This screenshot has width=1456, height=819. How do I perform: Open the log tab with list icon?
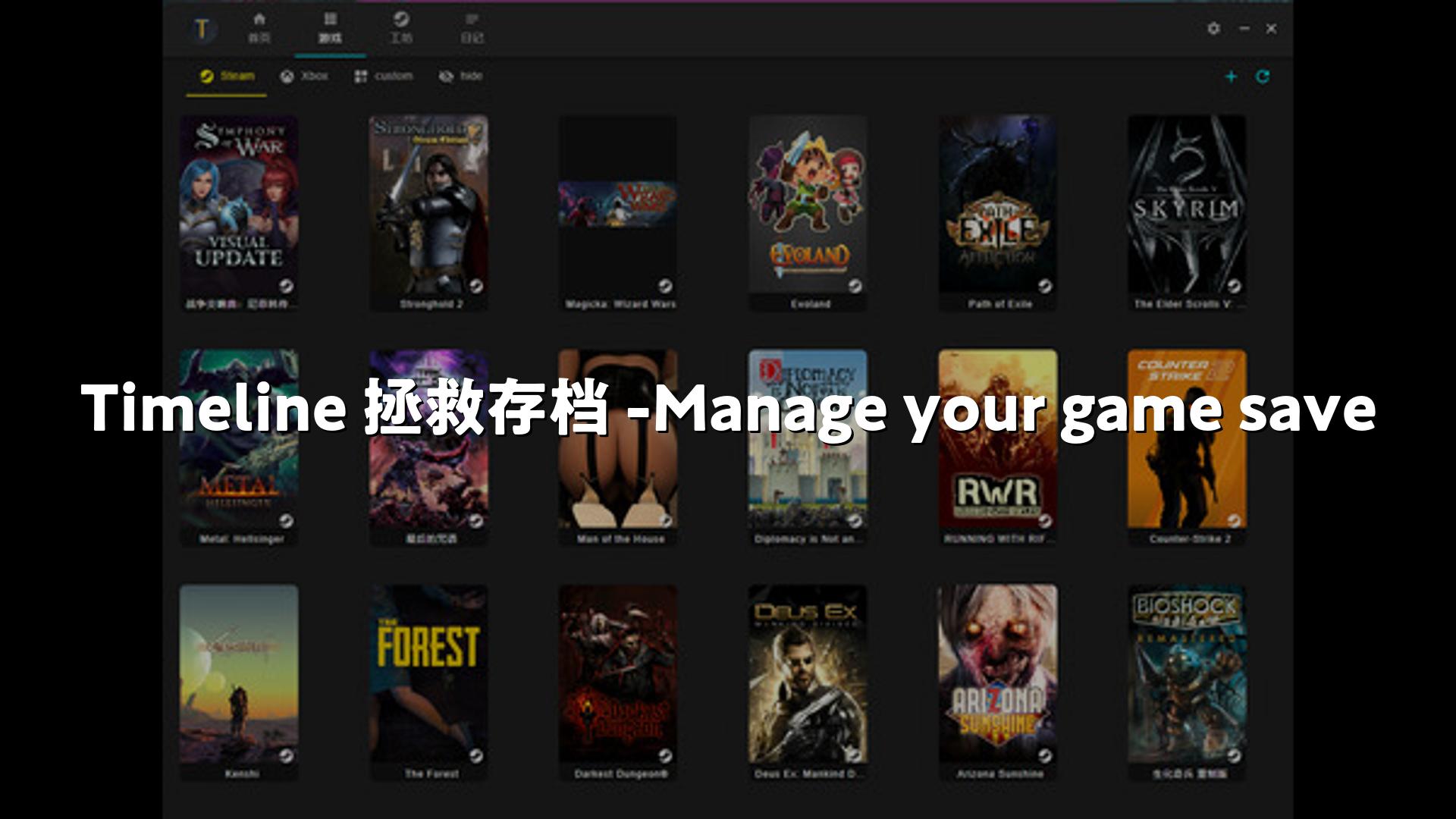[x=472, y=28]
